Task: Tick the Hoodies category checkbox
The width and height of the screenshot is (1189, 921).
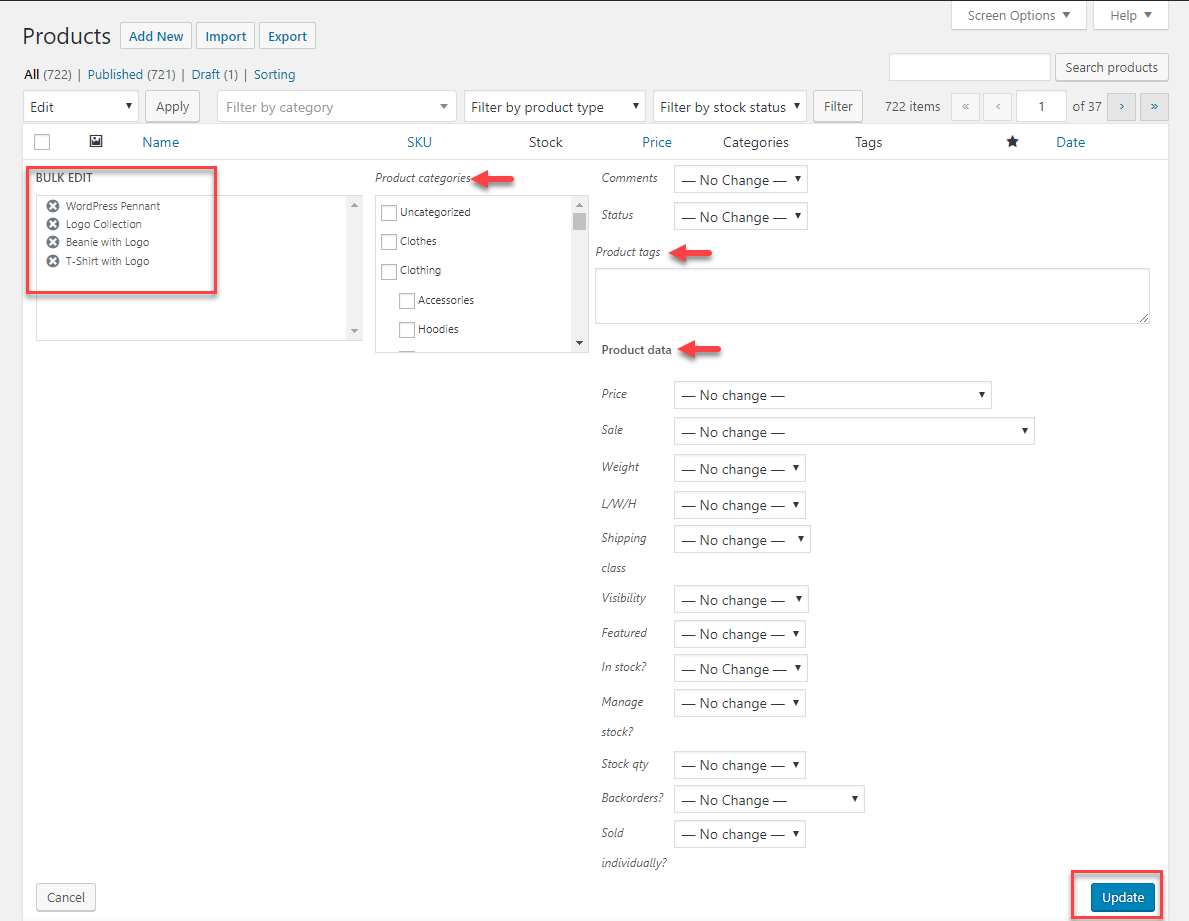Action: [x=407, y=330]
